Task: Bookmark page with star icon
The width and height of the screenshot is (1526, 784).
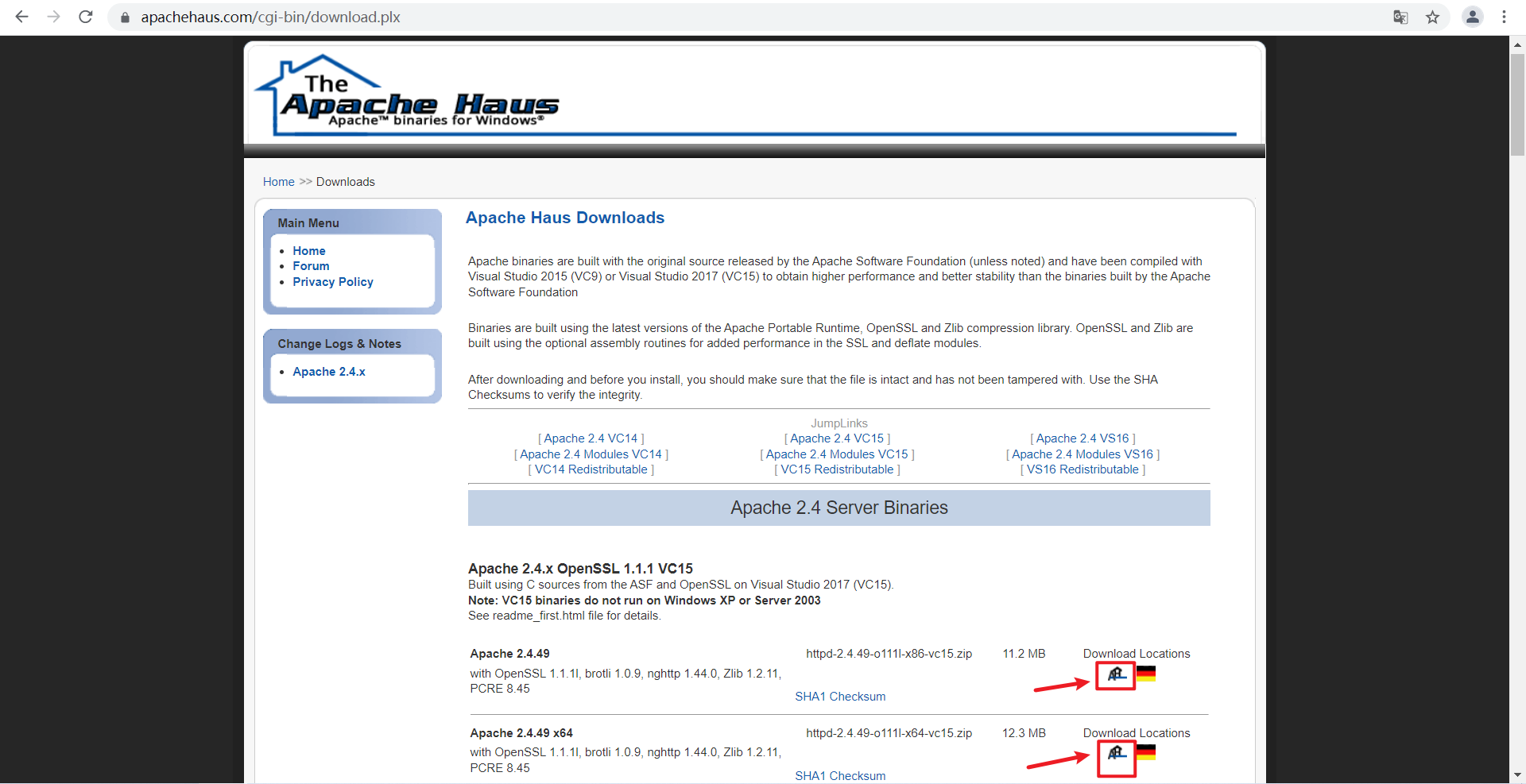Action: point(1432,17)
